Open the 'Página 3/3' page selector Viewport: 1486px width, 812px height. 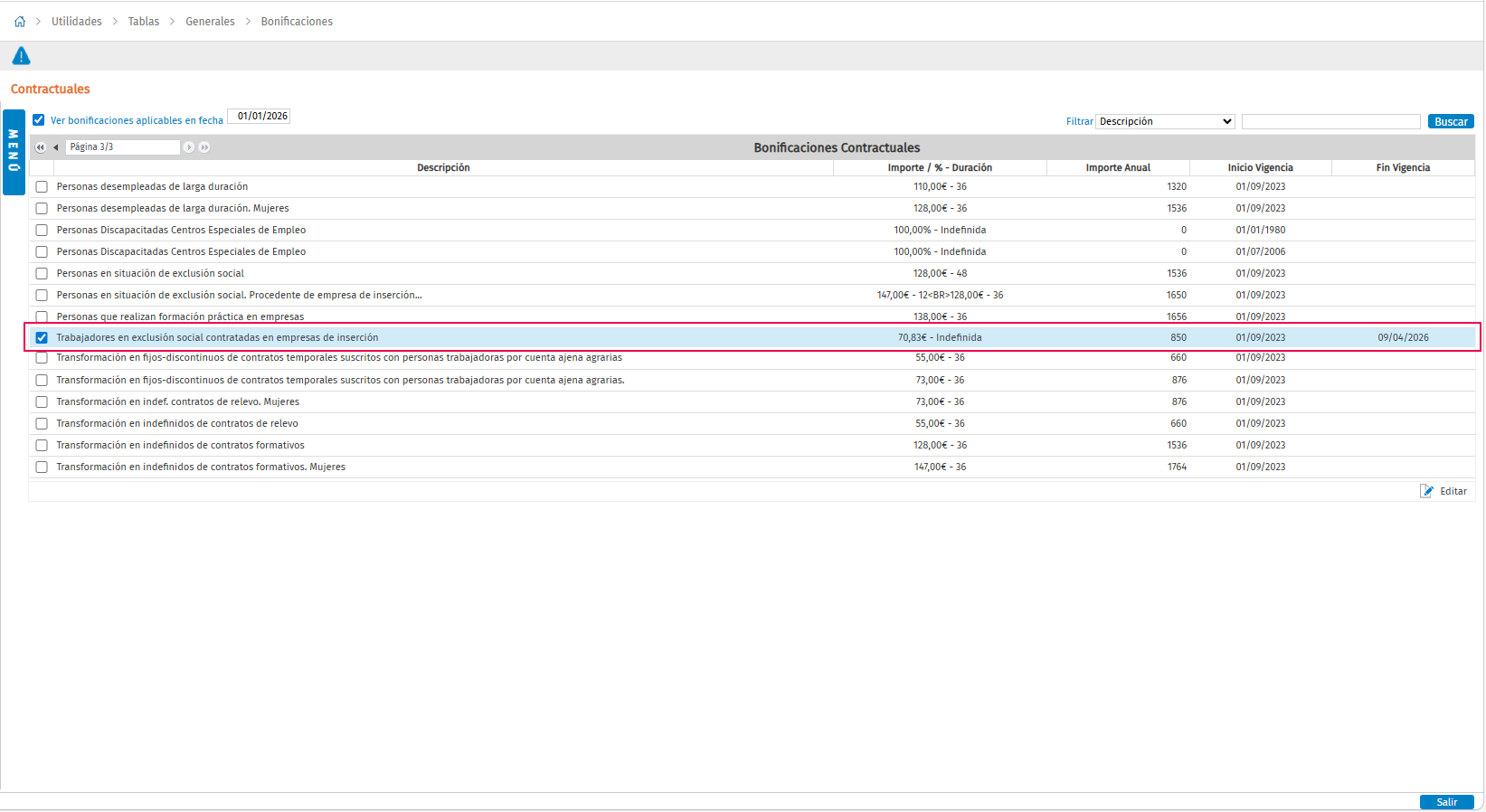coord(124,147)
